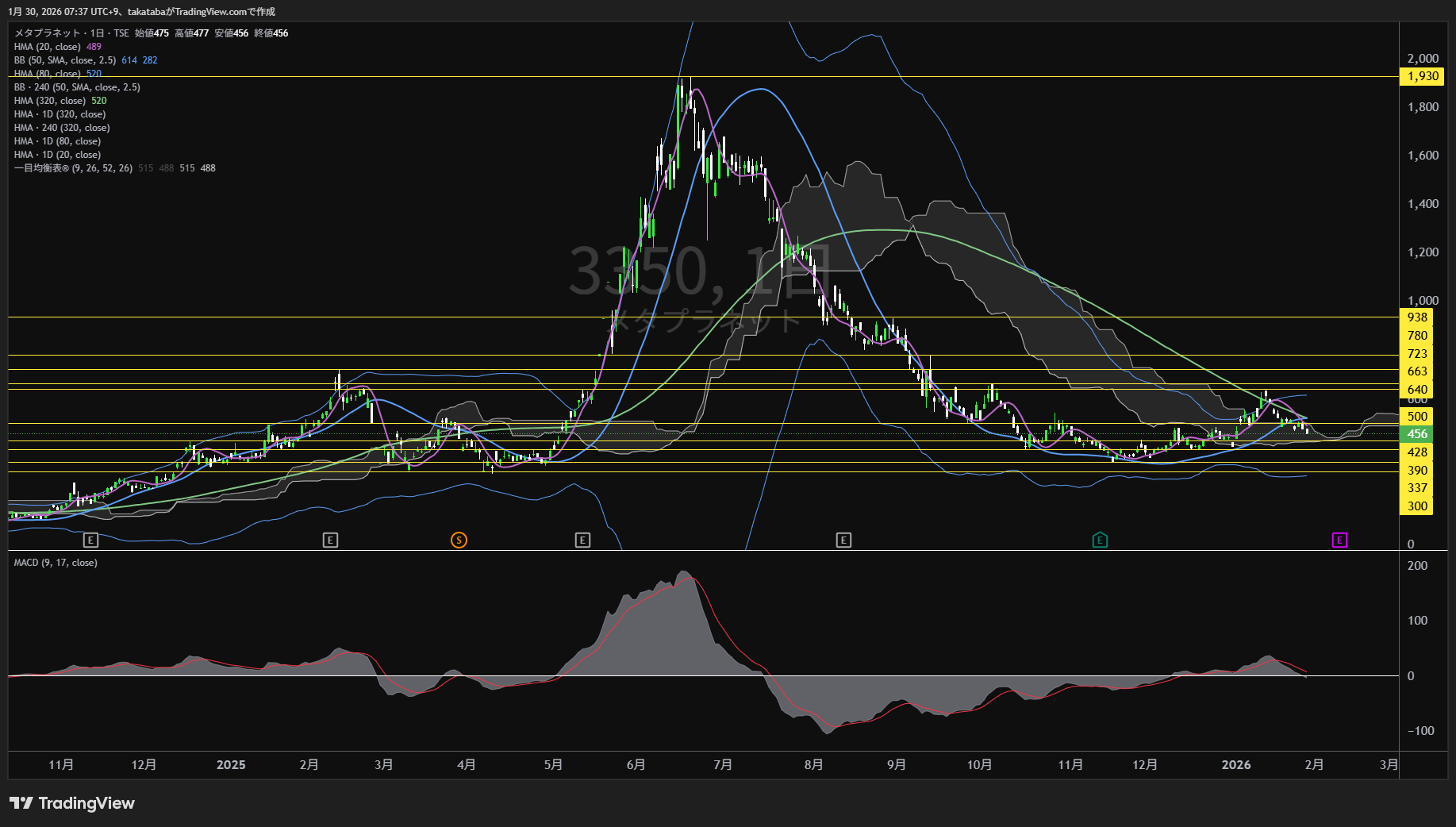Click the HMA · 1D (80, close) legend
This screenshot has width=1456, height=827.
pos(57,141)
